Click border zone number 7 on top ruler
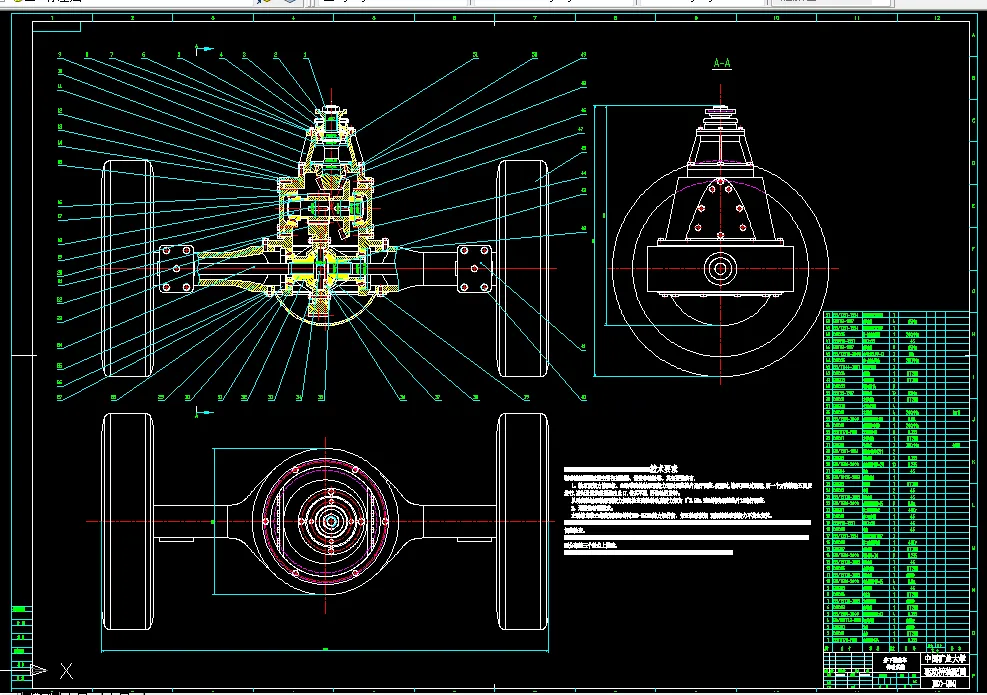The image size is (987, 695). [534, 18]
